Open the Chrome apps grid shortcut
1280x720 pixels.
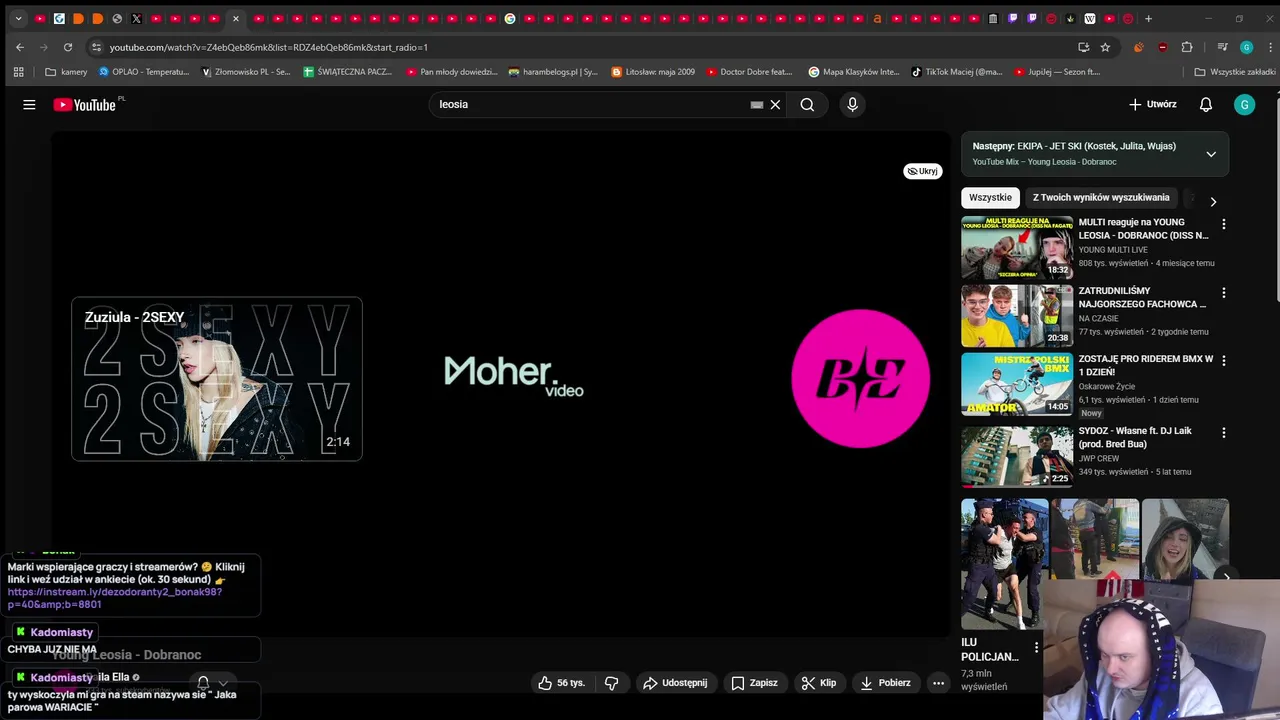click(18, 72)
